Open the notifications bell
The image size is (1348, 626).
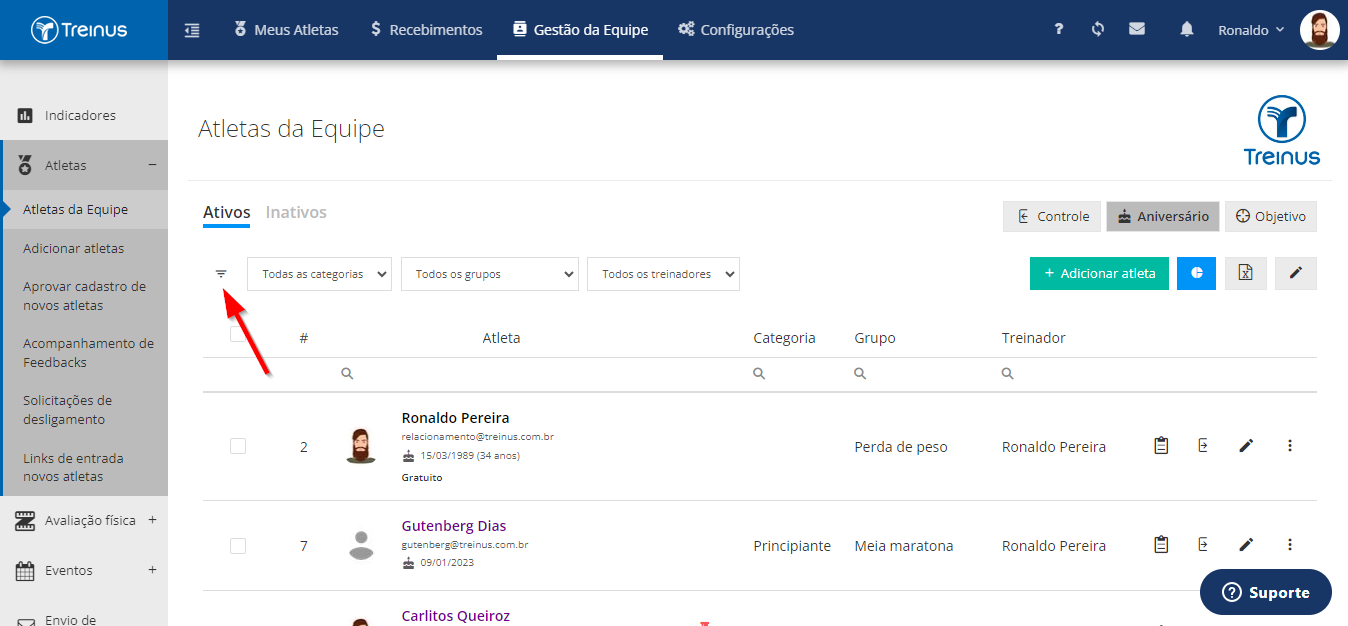[1187, 30]
